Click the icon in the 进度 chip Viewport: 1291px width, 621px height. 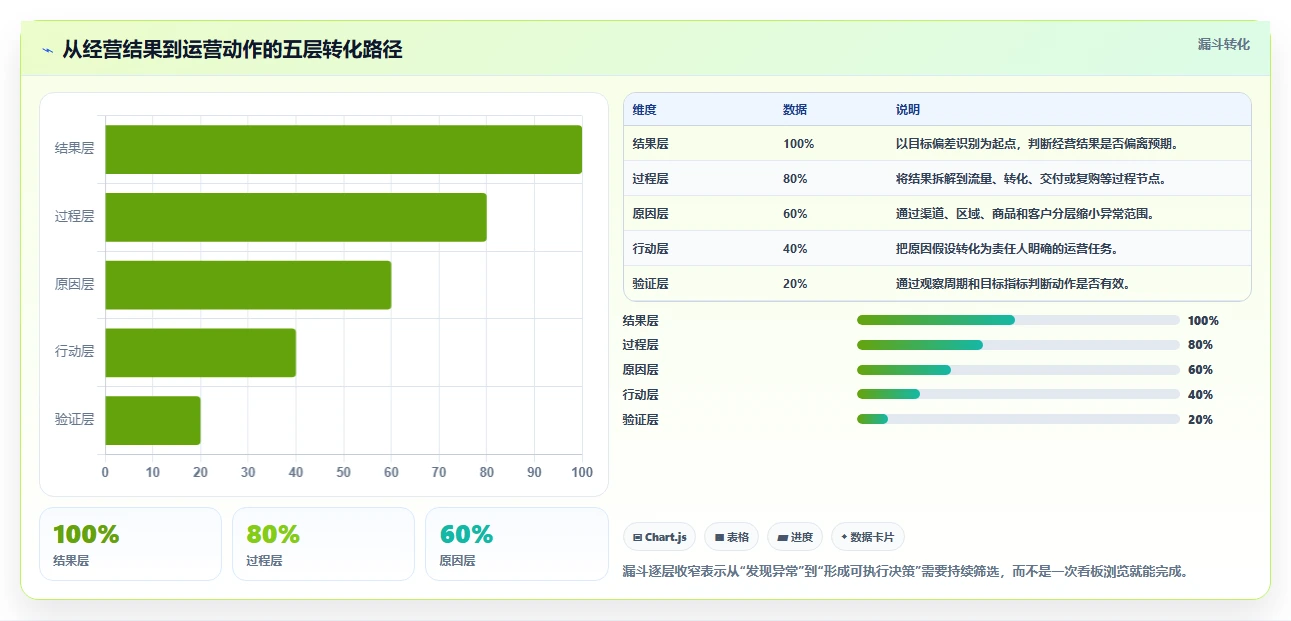(x=782, y=538)
